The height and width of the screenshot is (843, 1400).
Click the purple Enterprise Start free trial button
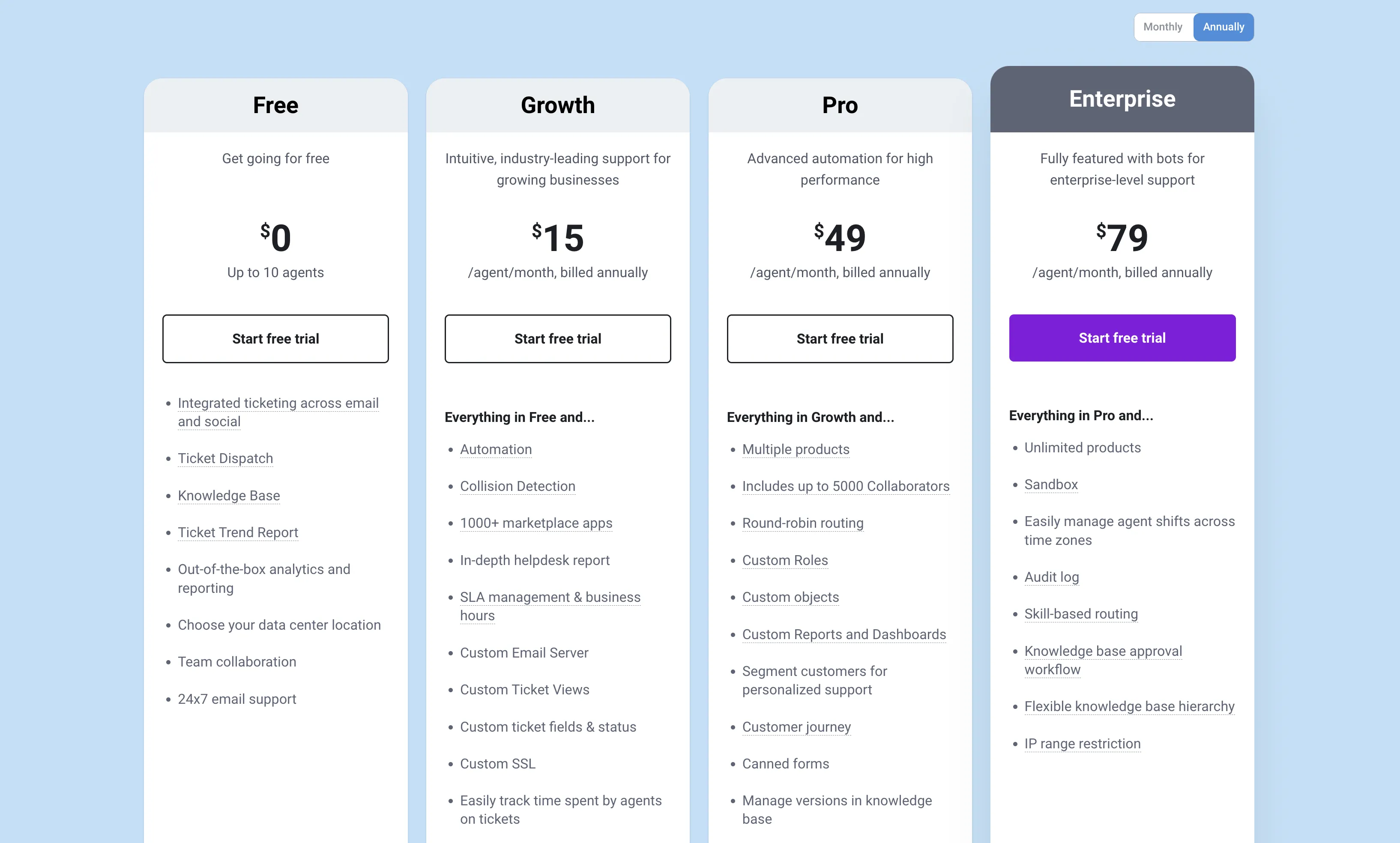1122,338
